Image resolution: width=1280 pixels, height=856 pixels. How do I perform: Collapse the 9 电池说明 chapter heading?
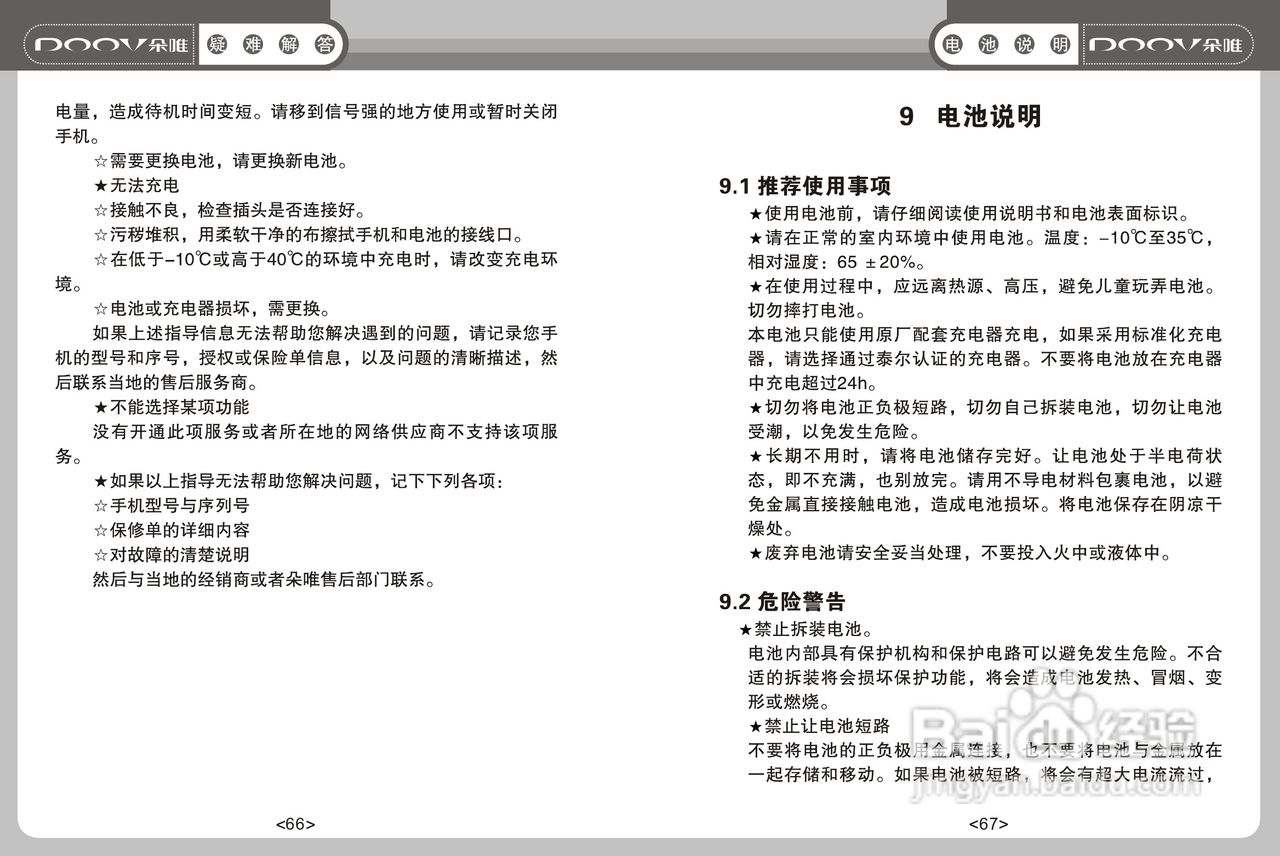click(971, 116)
